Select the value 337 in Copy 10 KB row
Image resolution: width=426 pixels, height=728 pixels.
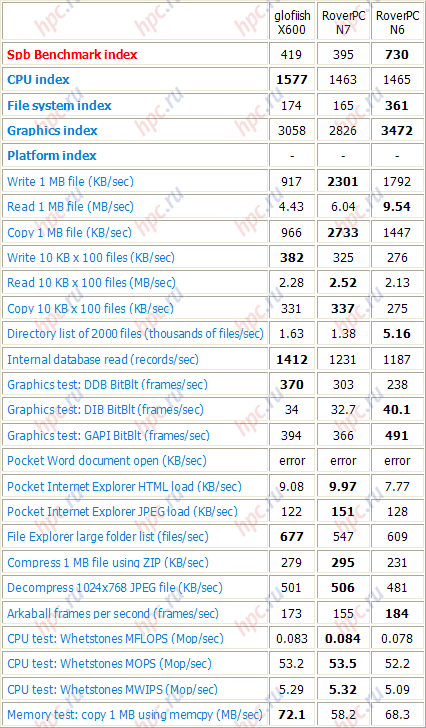(343, 308)
